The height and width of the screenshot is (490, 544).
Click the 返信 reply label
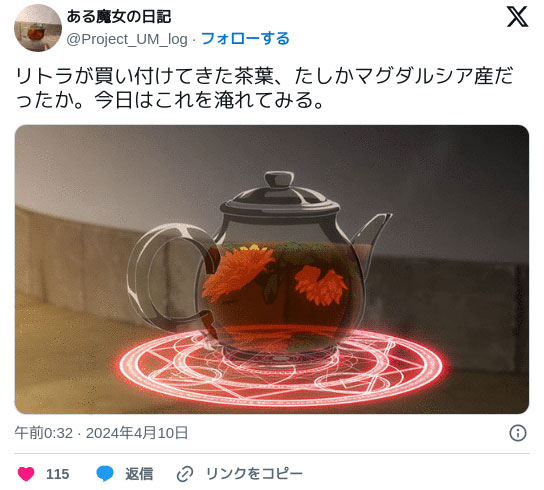pos(139,474)
